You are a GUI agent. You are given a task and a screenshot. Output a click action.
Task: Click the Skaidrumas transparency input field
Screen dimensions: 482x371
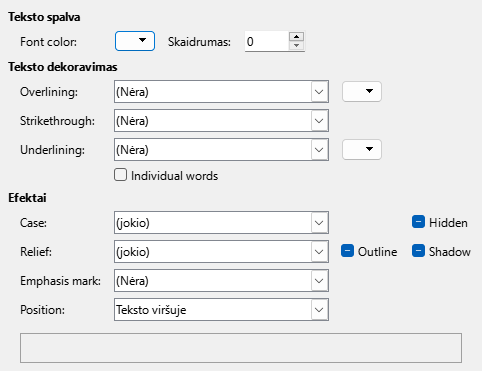click(x=267, y=41)
